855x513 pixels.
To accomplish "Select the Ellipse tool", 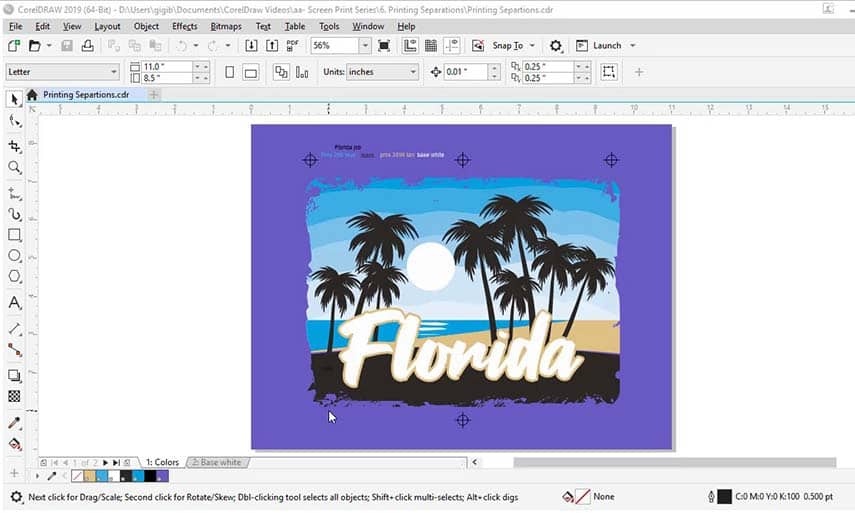I will point(15,256).
